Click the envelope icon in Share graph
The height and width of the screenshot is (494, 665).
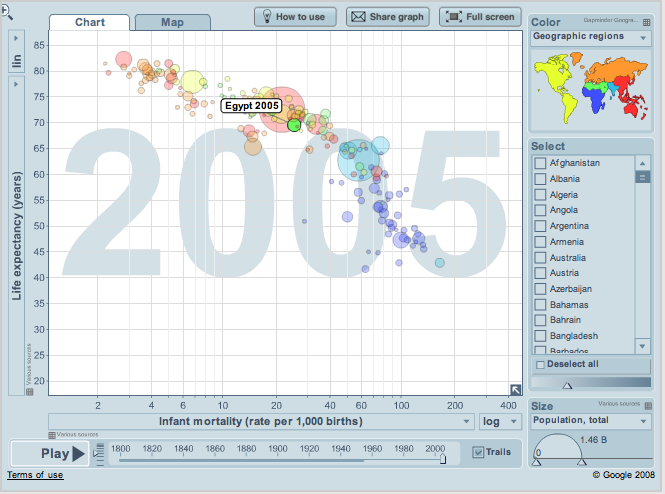point(357,16)
